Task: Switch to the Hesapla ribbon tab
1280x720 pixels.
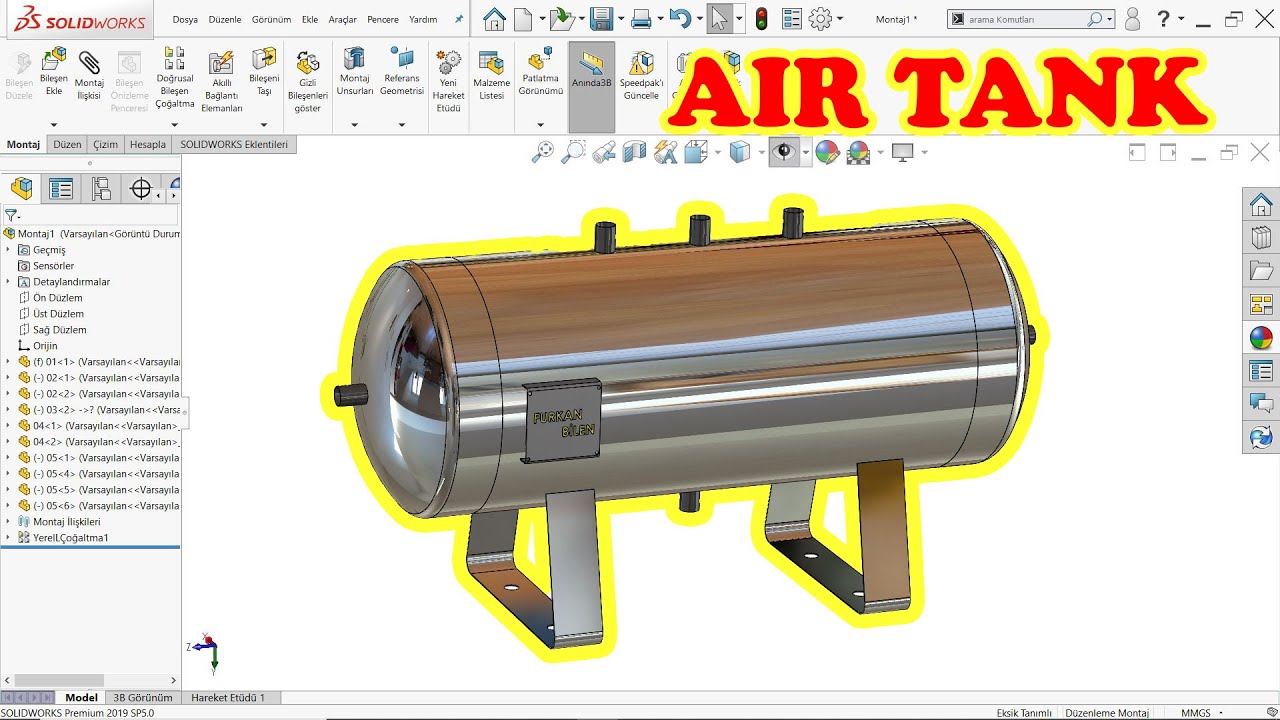Action: coord(148,145)
